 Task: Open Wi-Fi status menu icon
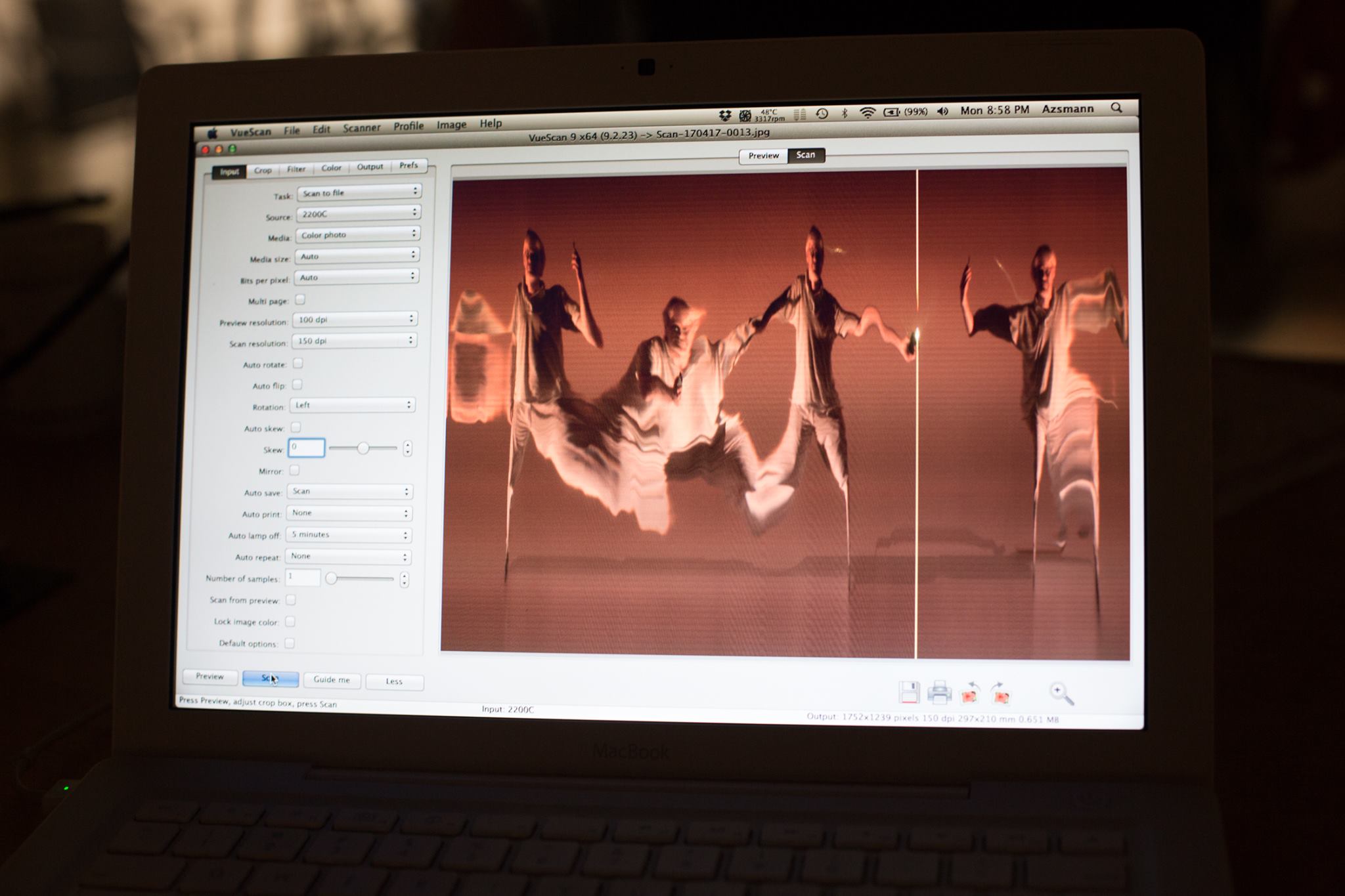click(x=867, y=113)
